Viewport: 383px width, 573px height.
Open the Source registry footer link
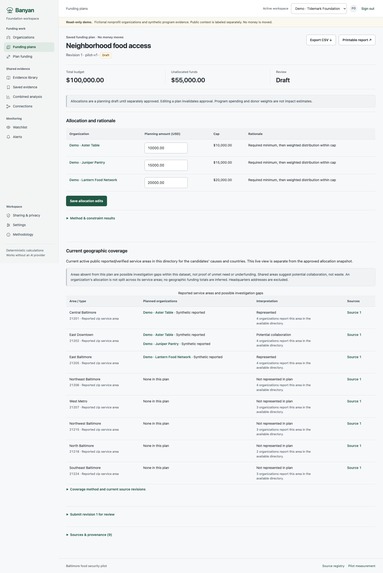[x=333, y=566]
